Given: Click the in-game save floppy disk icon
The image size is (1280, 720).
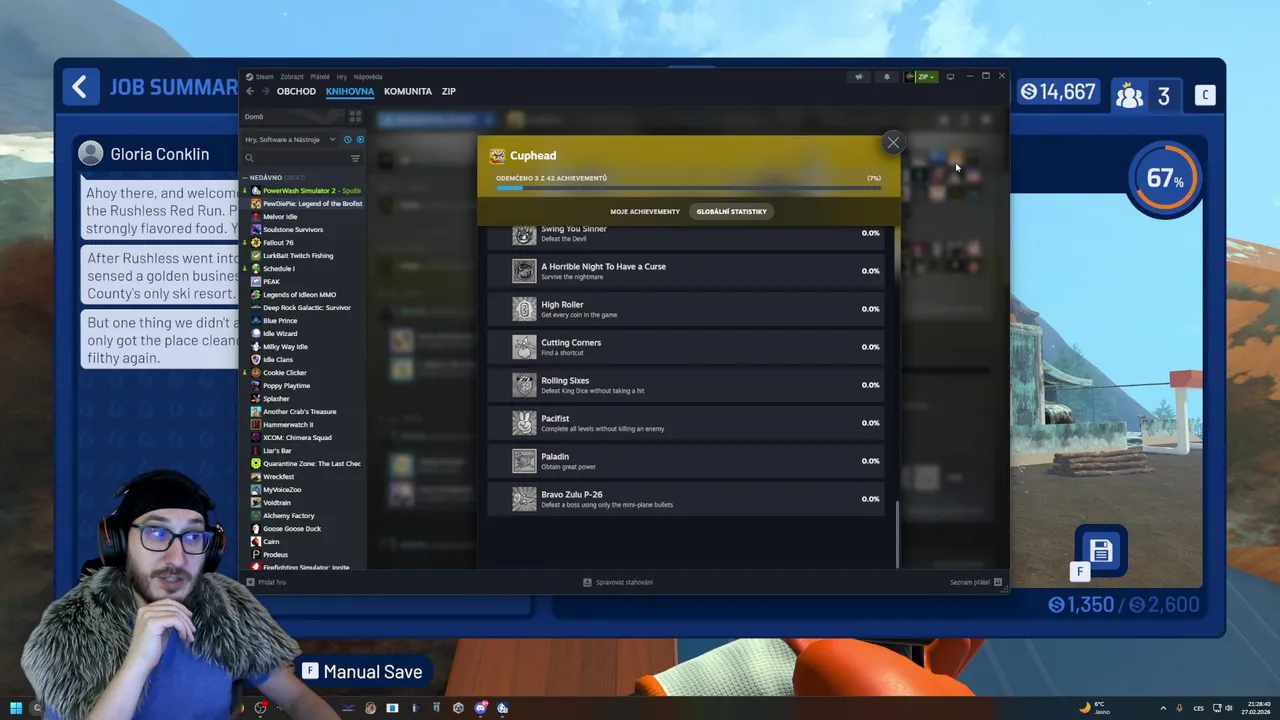Looking at the screenshot, I should click(1101, 551).
